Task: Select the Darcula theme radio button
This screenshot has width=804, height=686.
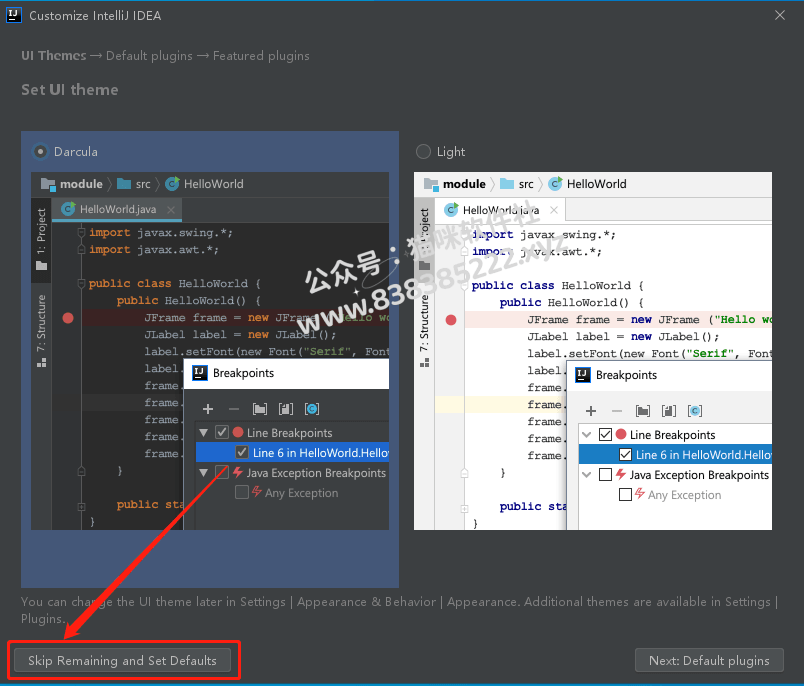Action: (x=40, y=152)
